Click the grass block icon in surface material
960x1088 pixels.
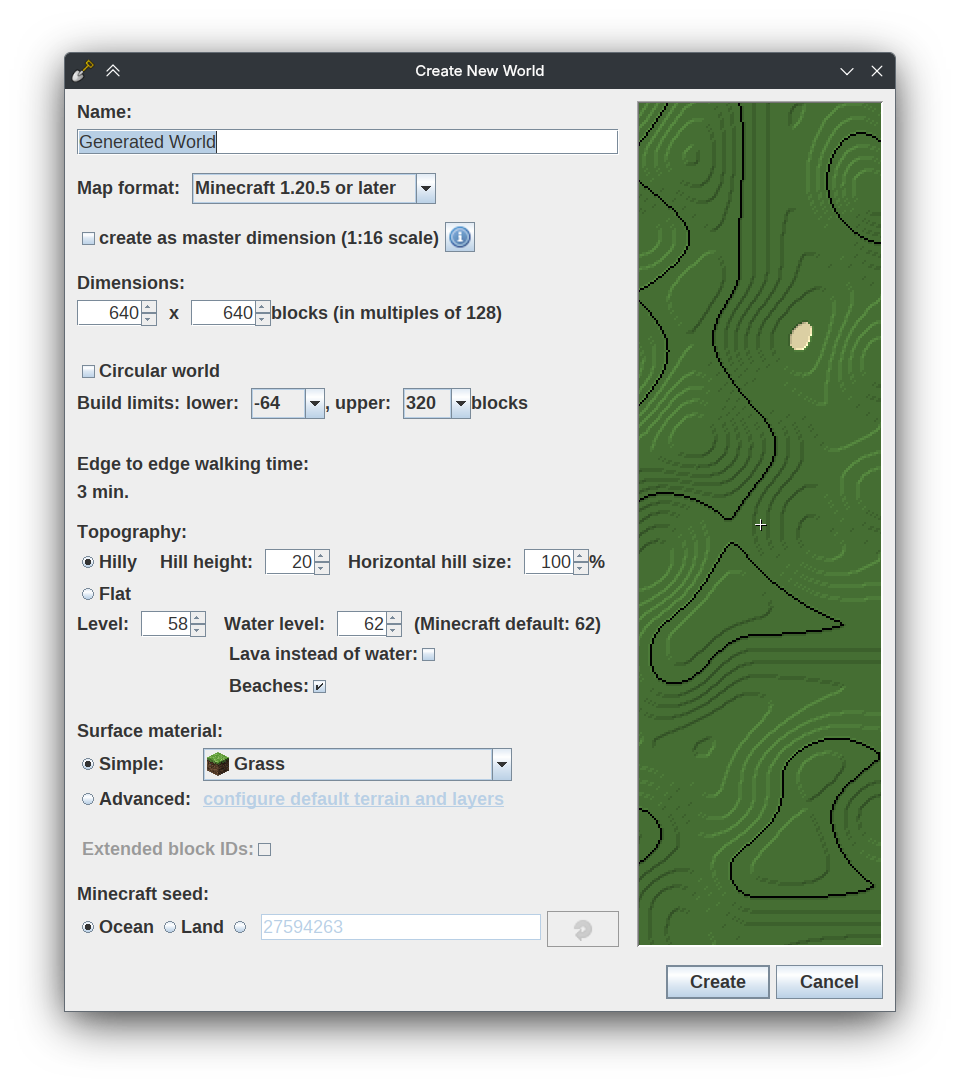(217, 764)
